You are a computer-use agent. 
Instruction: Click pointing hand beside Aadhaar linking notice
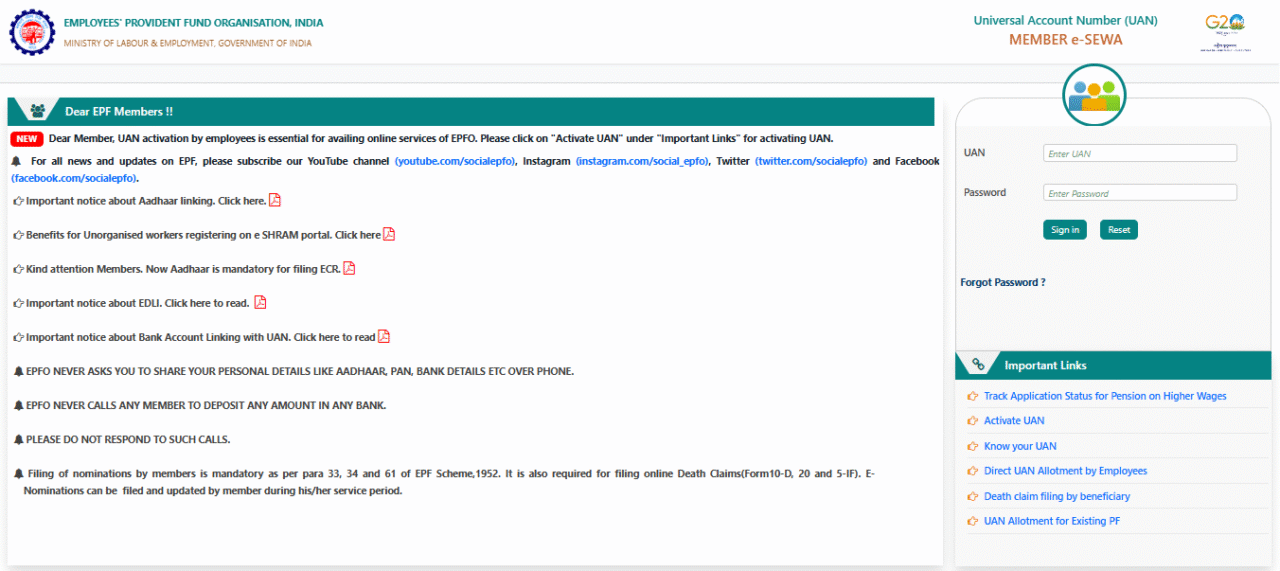(19, 201)
